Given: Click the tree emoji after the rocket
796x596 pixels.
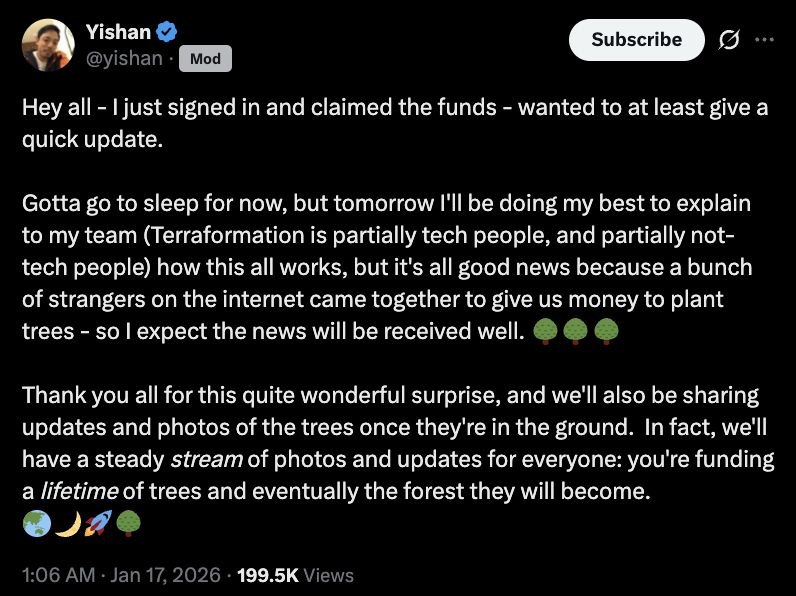Looking at the screenshot, I should click(129, 522).
